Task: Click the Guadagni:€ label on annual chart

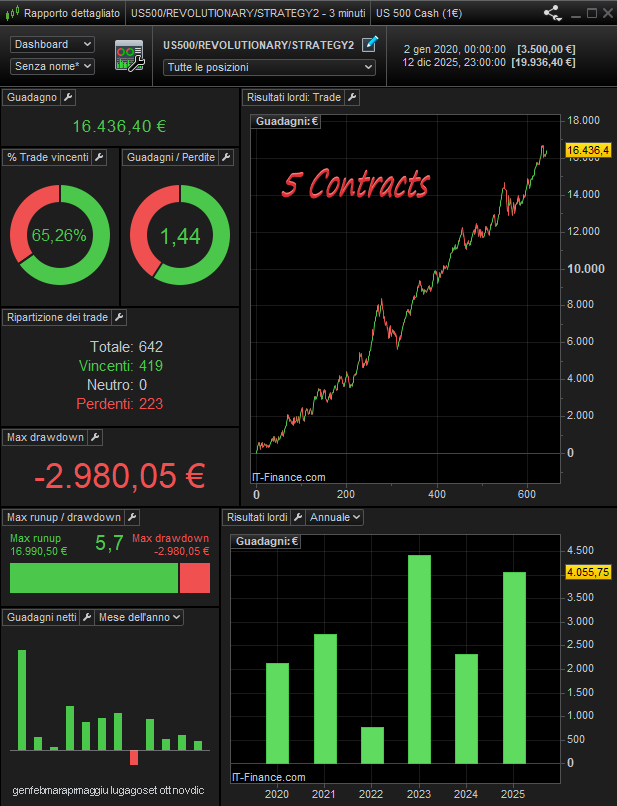Action: [x=265, y=541]
